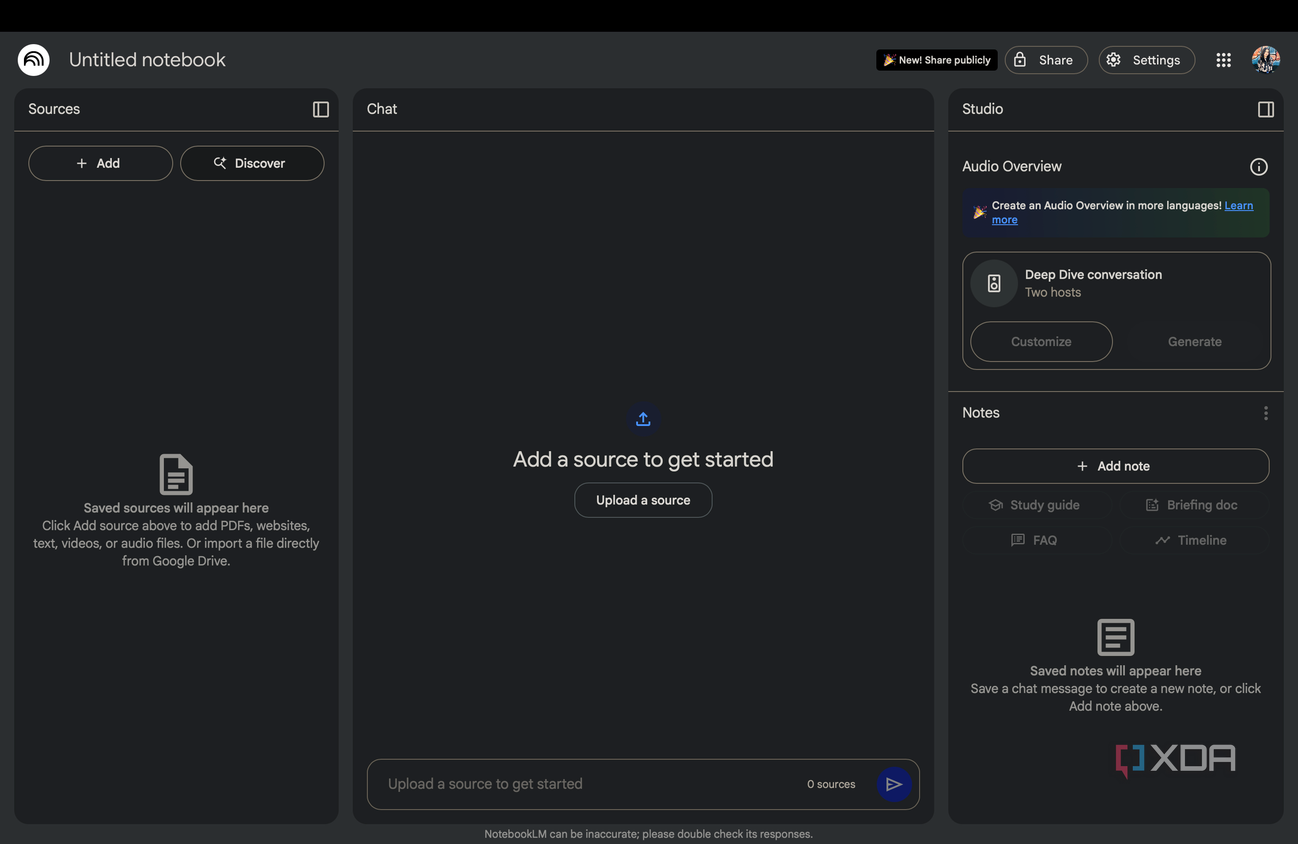
Task: Click the Deep Dive conversation speaker icon
Action: pos(994,283)
